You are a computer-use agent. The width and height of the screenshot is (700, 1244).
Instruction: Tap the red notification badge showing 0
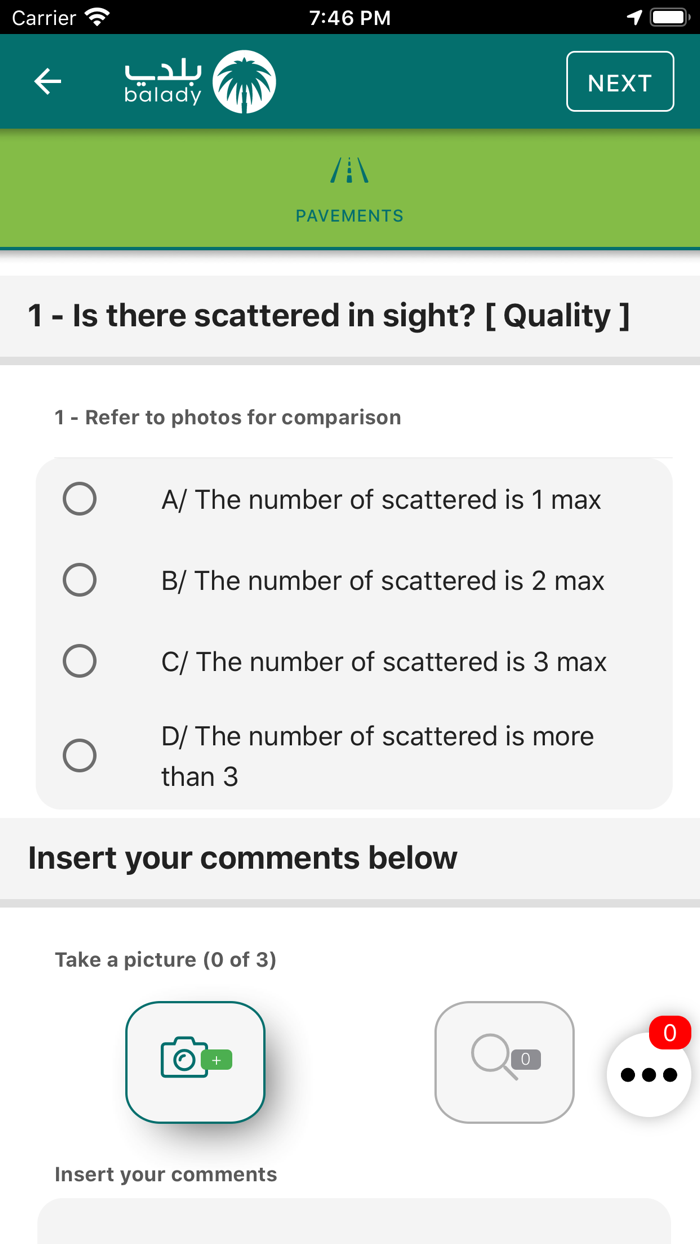tap(670, 1033)
